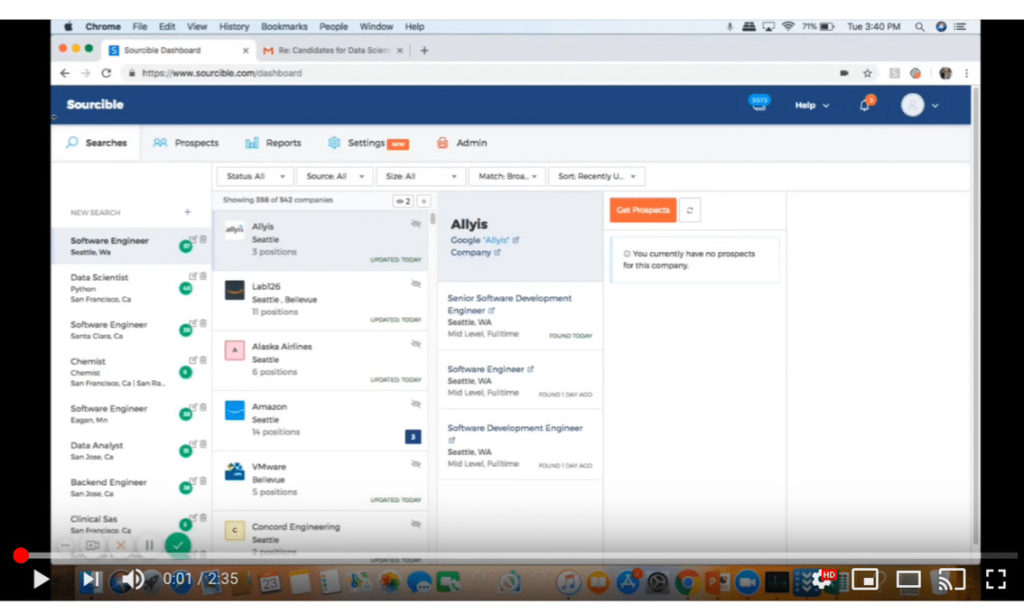Viewport: 1024px width, 614px height.
Task: Hide the Alaska Airlines company
Action: pos(416,344)
